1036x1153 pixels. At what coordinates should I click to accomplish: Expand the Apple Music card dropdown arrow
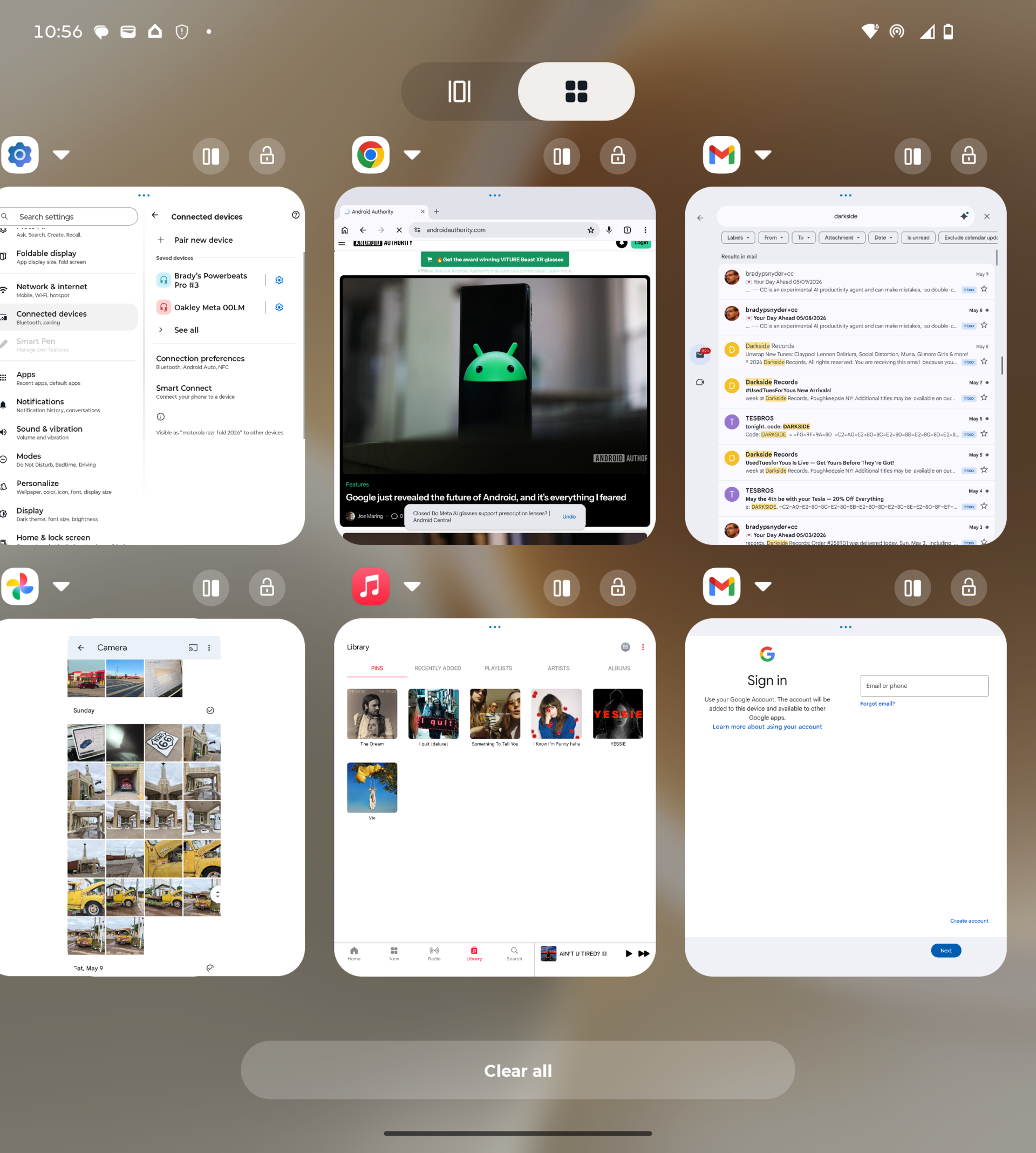(x=412, y=586)
